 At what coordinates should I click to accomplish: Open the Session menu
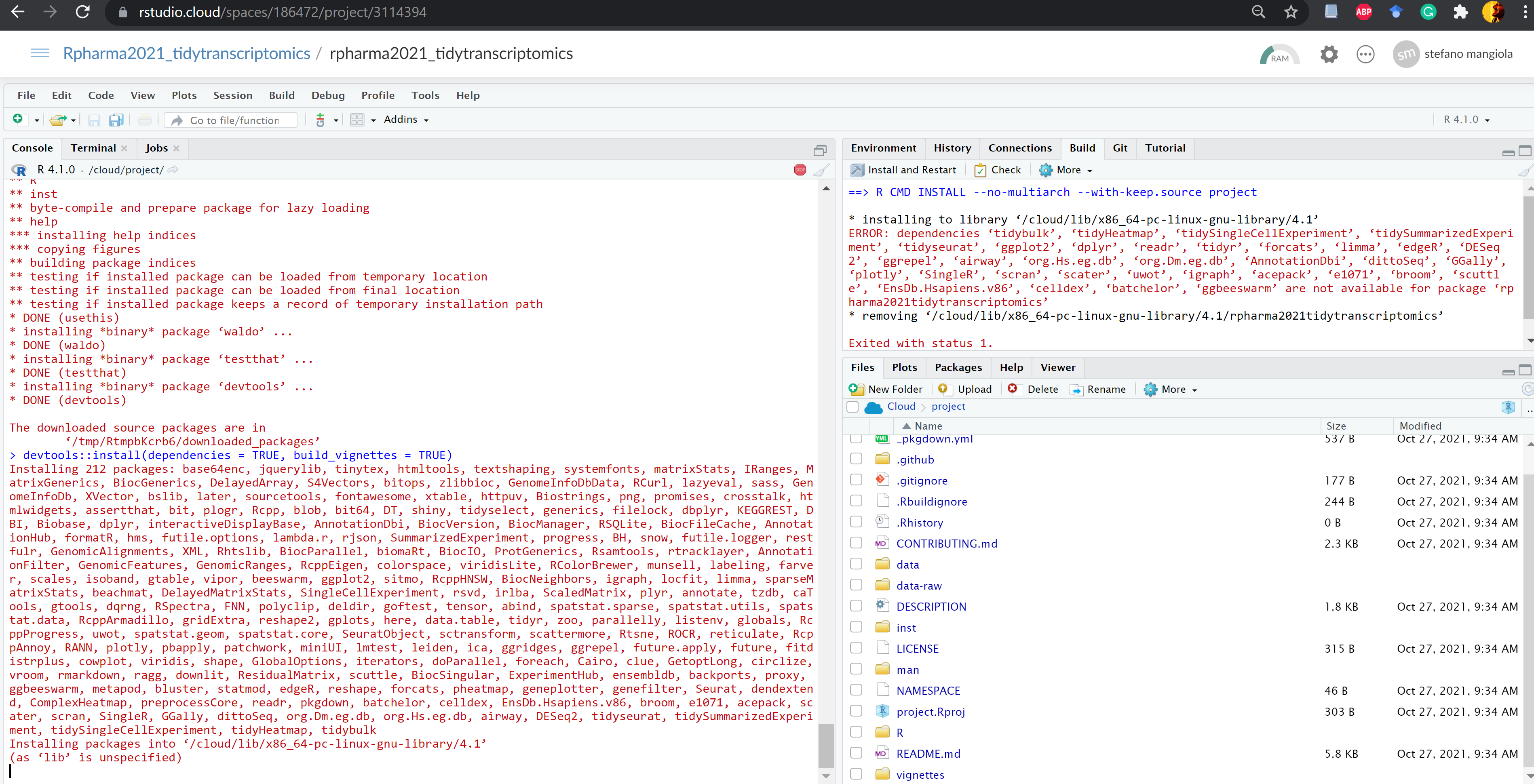[x=232, y=95]
